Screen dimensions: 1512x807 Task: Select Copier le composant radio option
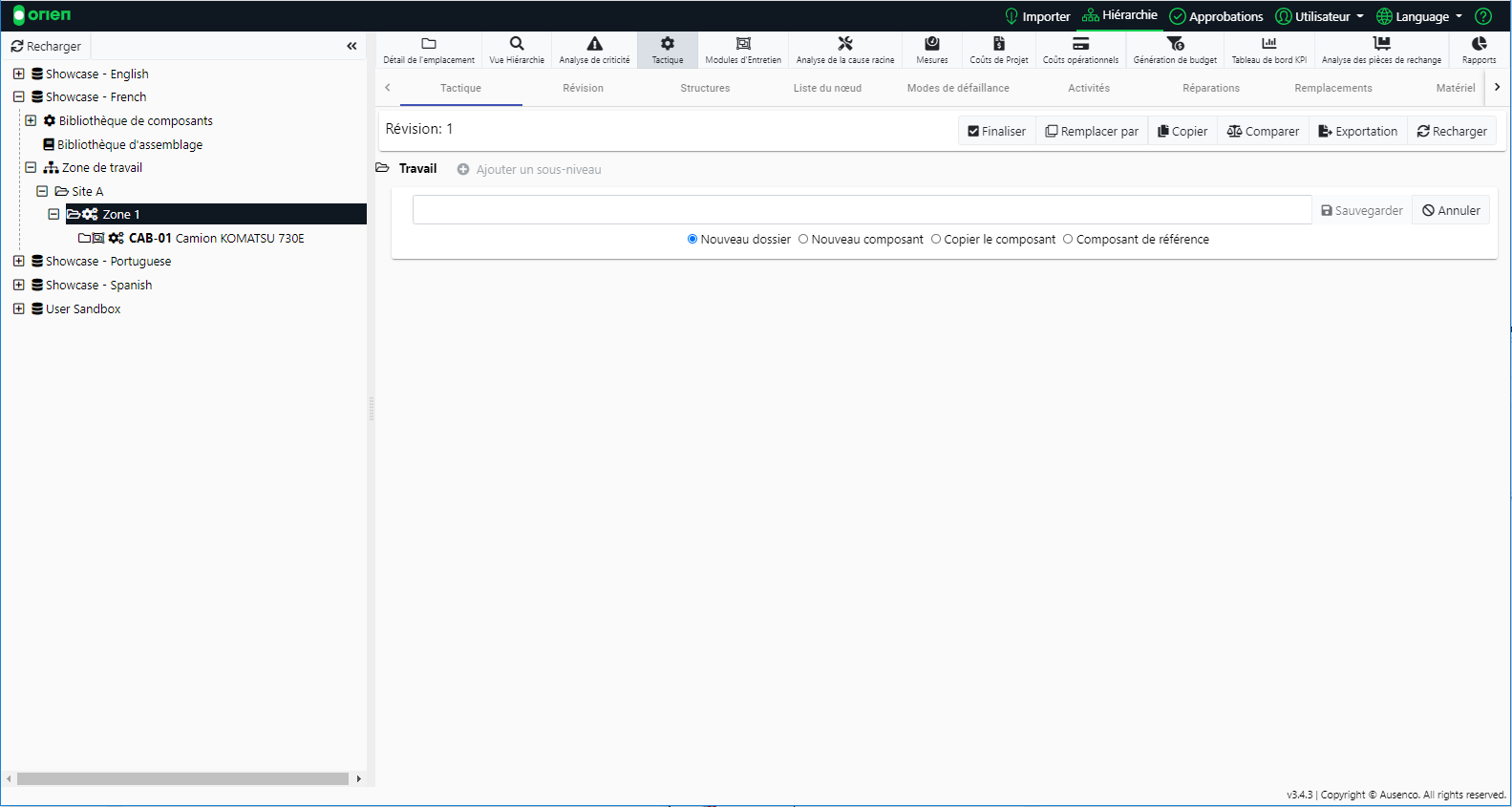coord(936,240)
